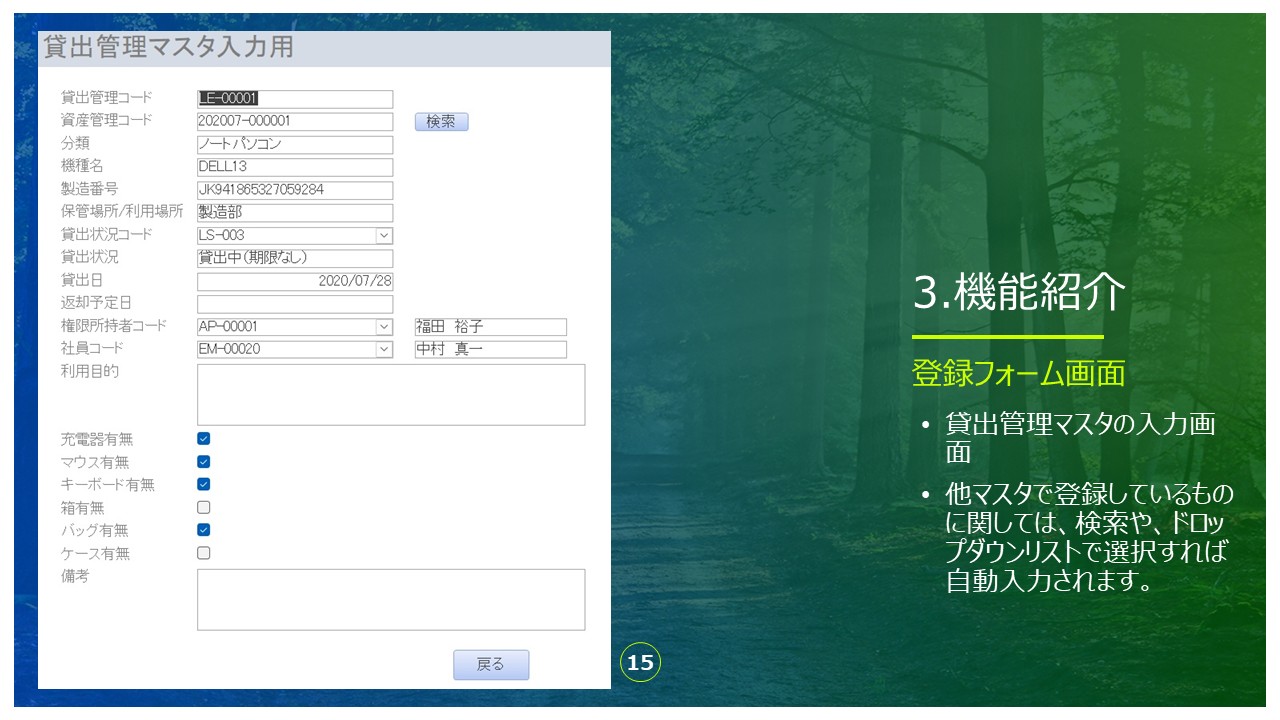1280x720 pixels.
Task: Click the 製造番号 serial number field
Action: [295, 190]
